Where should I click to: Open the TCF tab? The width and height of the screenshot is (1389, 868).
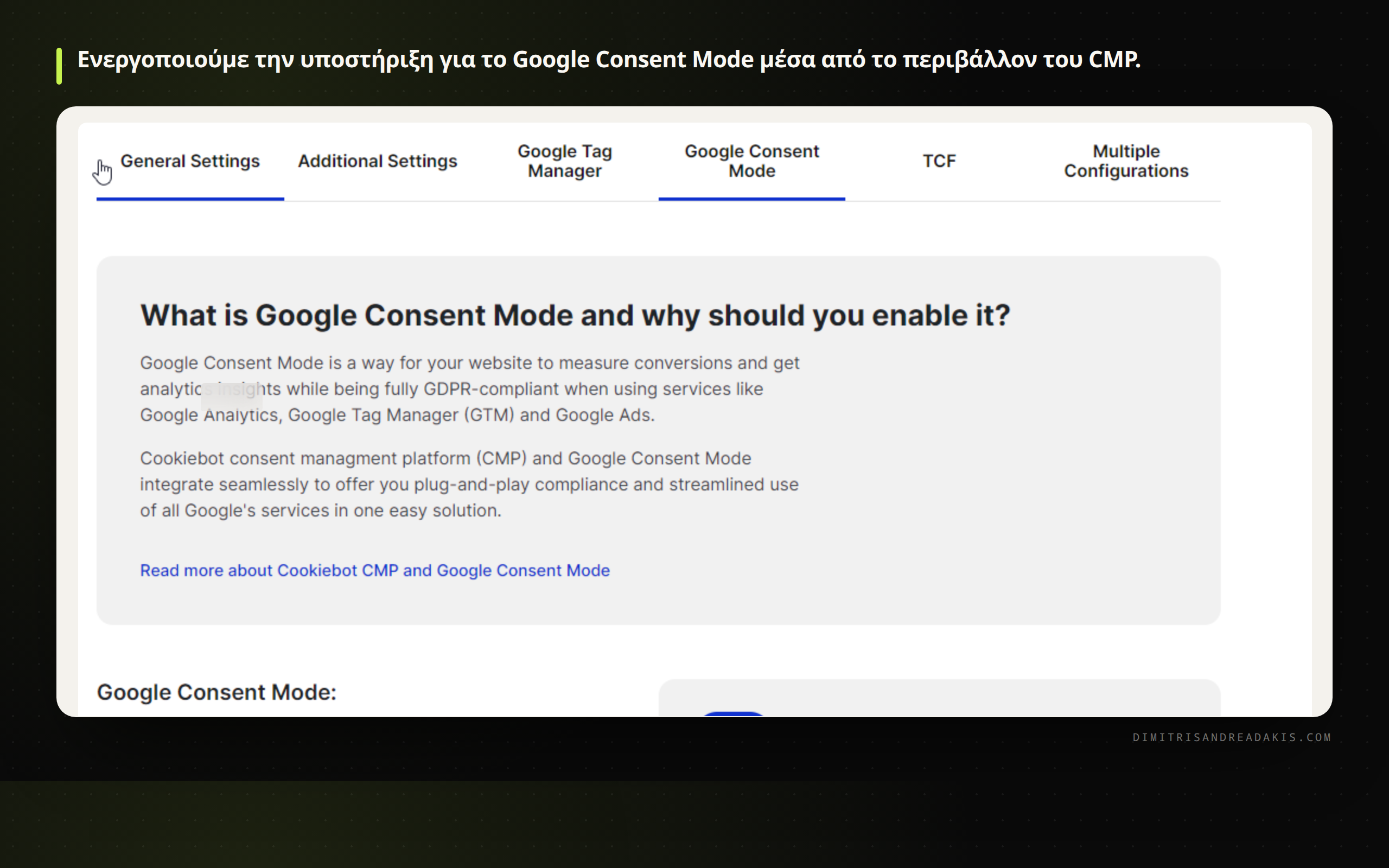coord(939,161)
